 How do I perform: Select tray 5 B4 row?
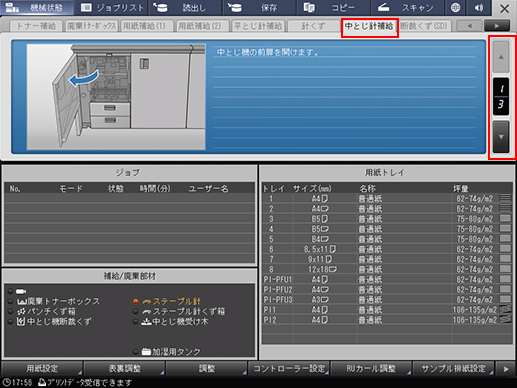(x=387, y=239)
